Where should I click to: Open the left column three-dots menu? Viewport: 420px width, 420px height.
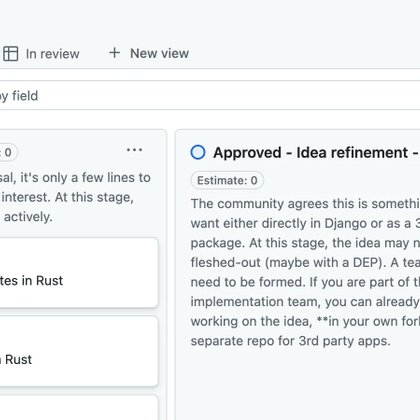(135, 150)
